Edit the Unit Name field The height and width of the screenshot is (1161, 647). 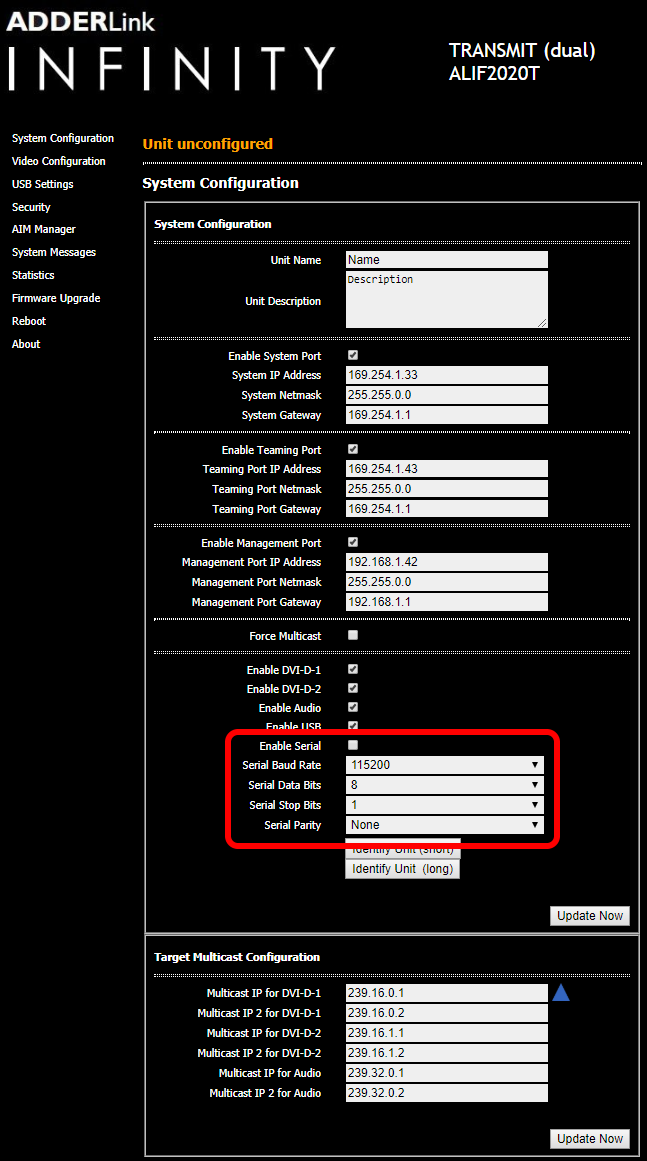coord(446,260)
